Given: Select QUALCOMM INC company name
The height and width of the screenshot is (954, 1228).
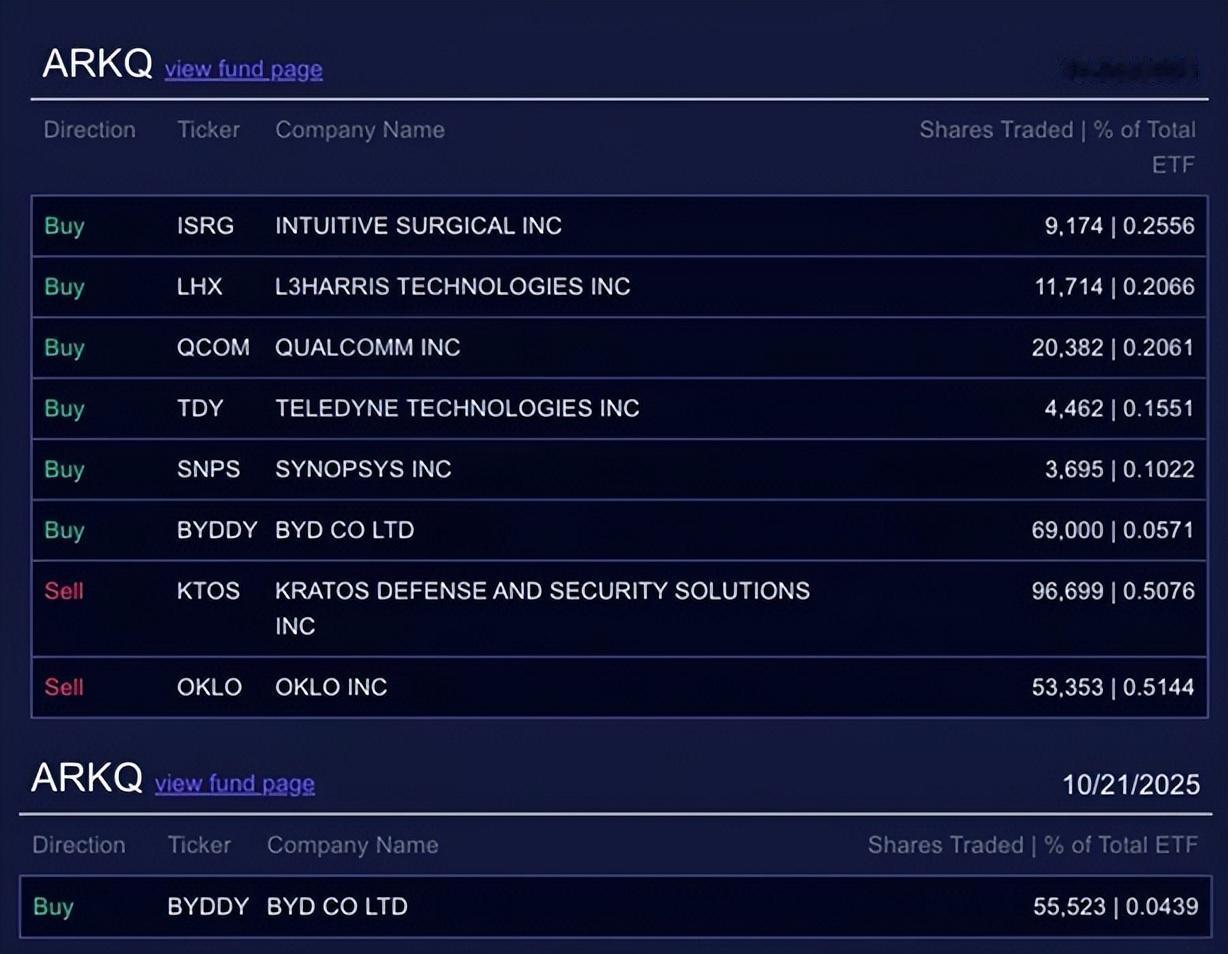Looking at the screenshot, I should click(368, 348).
